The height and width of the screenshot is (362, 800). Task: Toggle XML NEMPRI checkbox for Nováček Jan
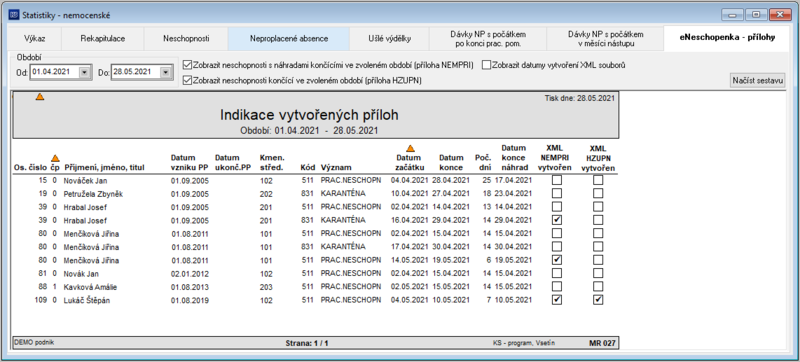click(x=557, y=180)
